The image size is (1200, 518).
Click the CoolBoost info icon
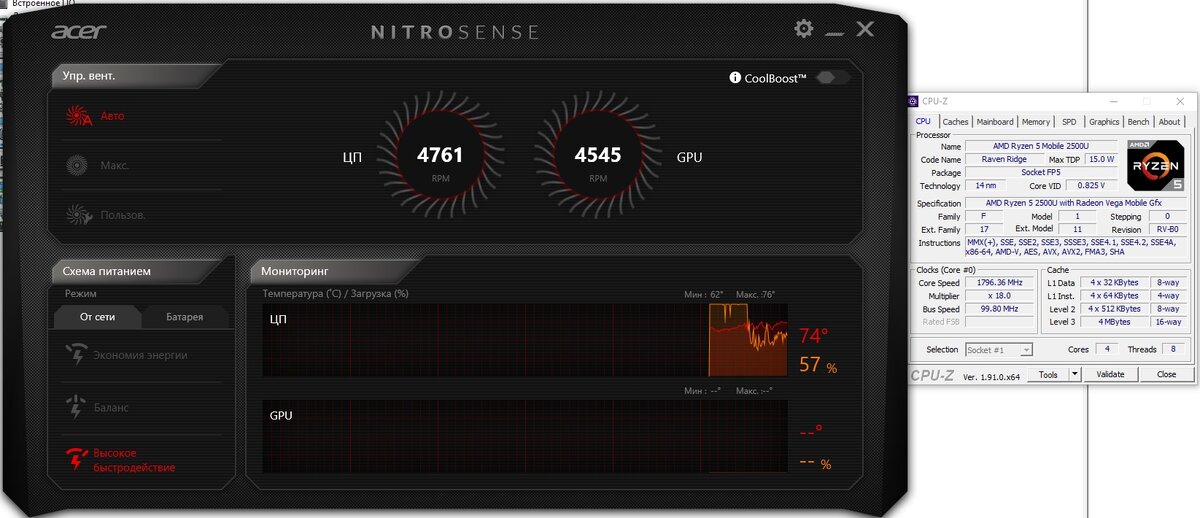(735, 78)
